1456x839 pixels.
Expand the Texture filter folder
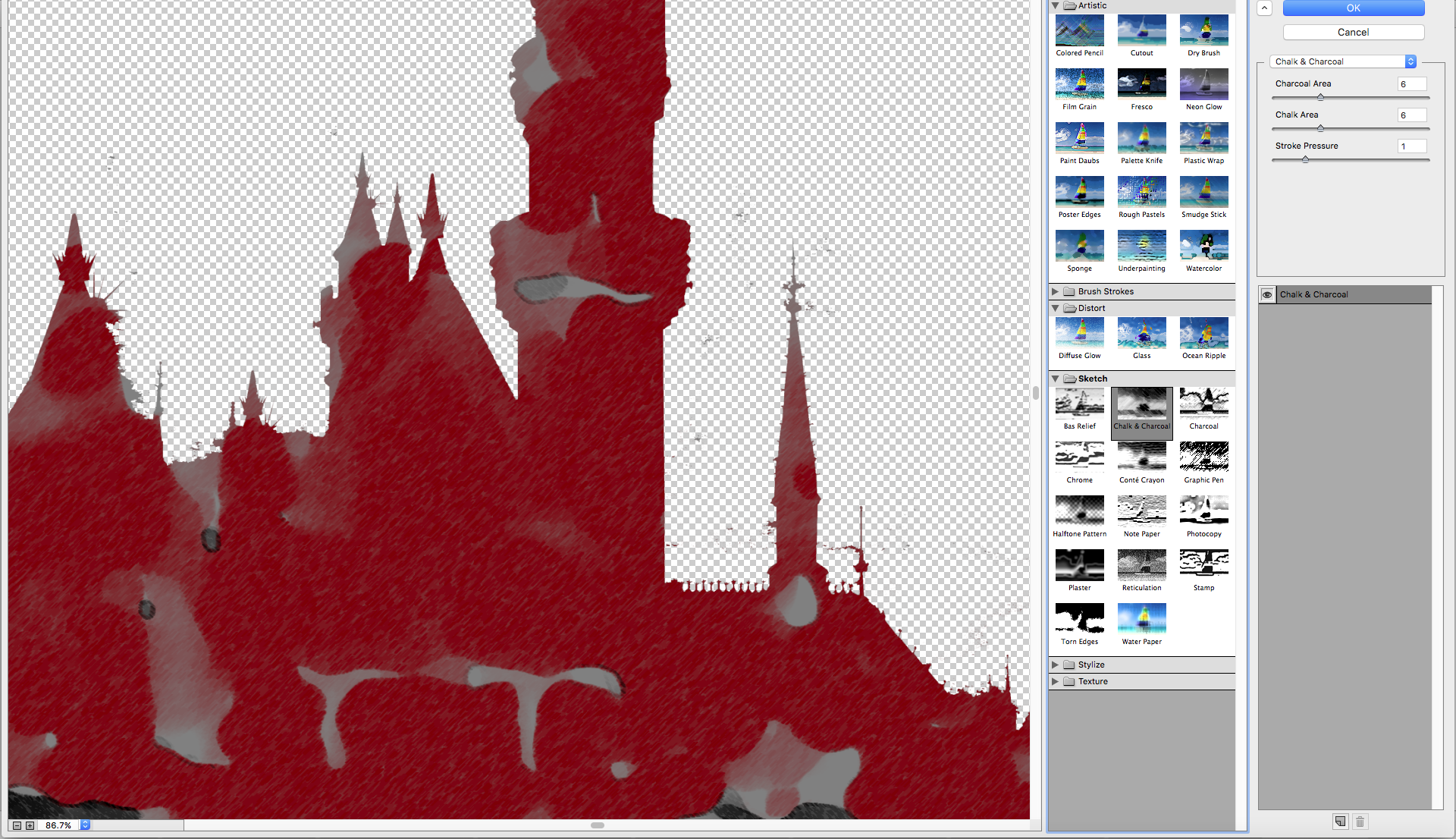click(x=1055, y=681)
